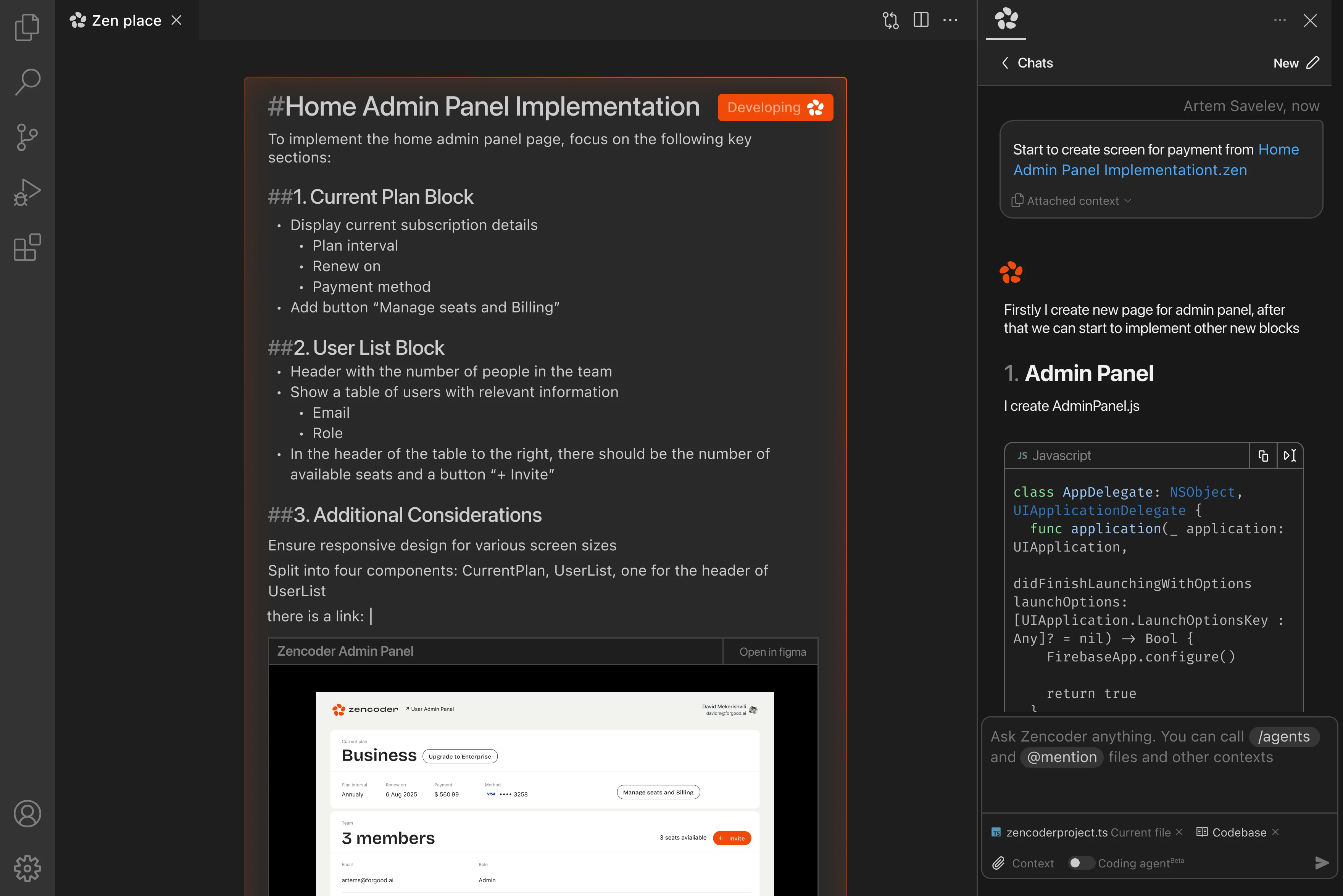Click the zencoder logo in figma preview

click(365, 709)
